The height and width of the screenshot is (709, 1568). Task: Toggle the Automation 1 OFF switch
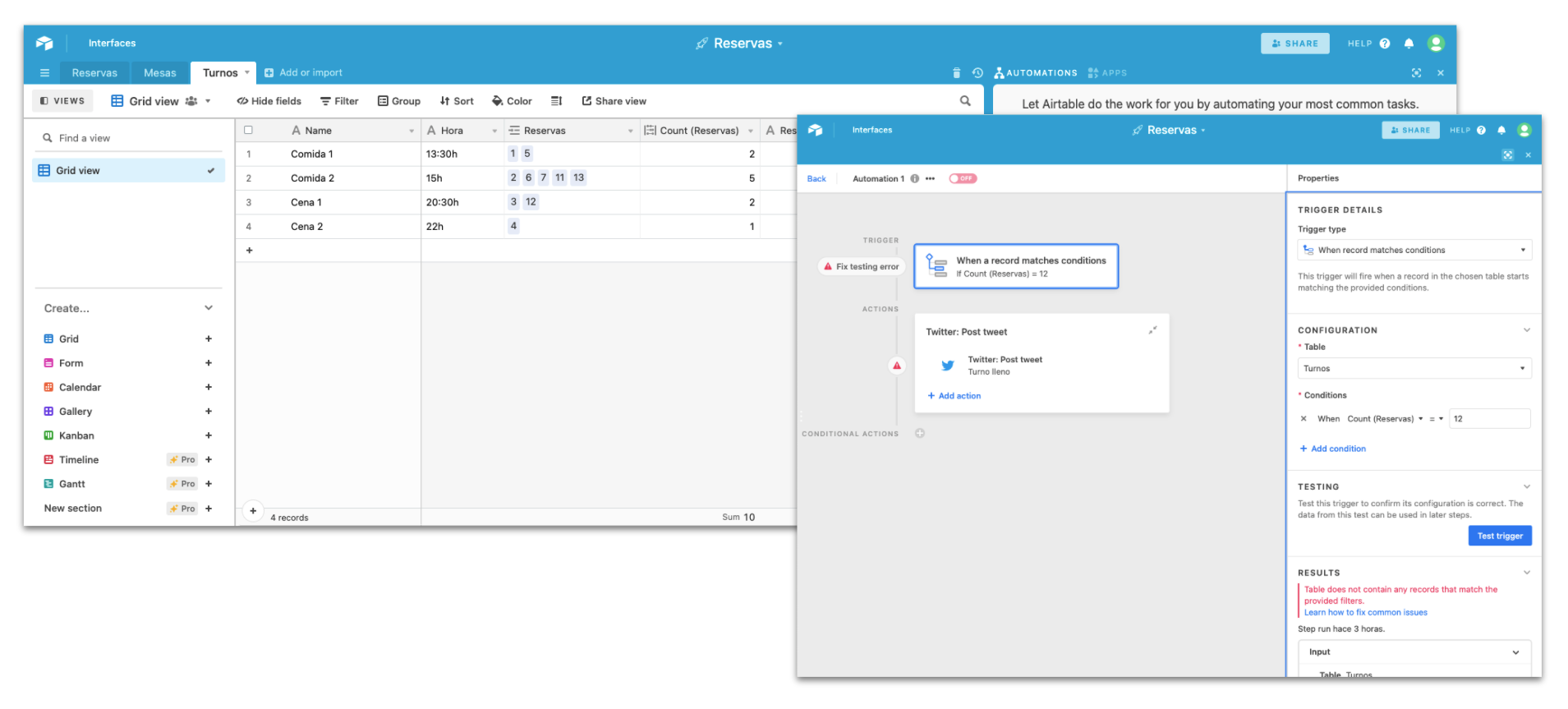coord(963,178)
